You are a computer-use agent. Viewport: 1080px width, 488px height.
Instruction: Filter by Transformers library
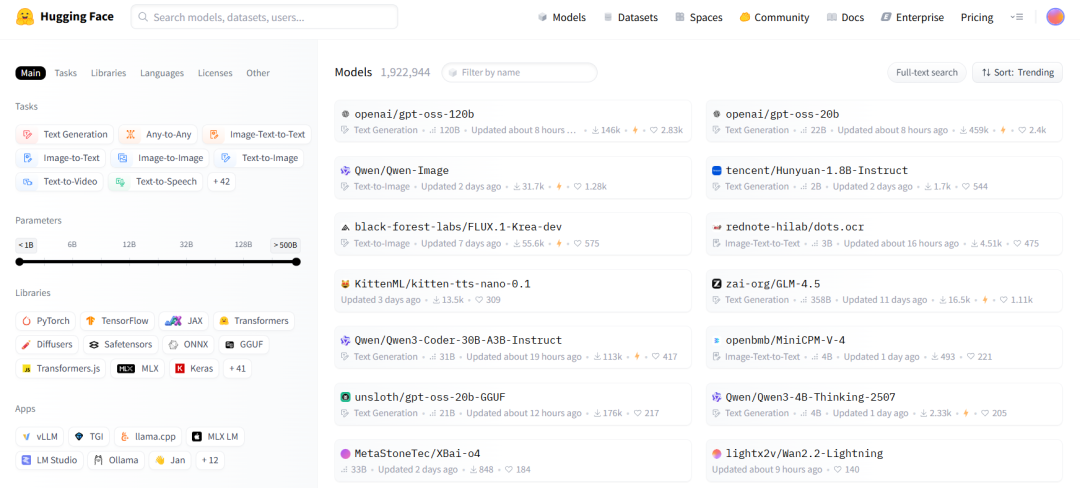pos(253,321)
